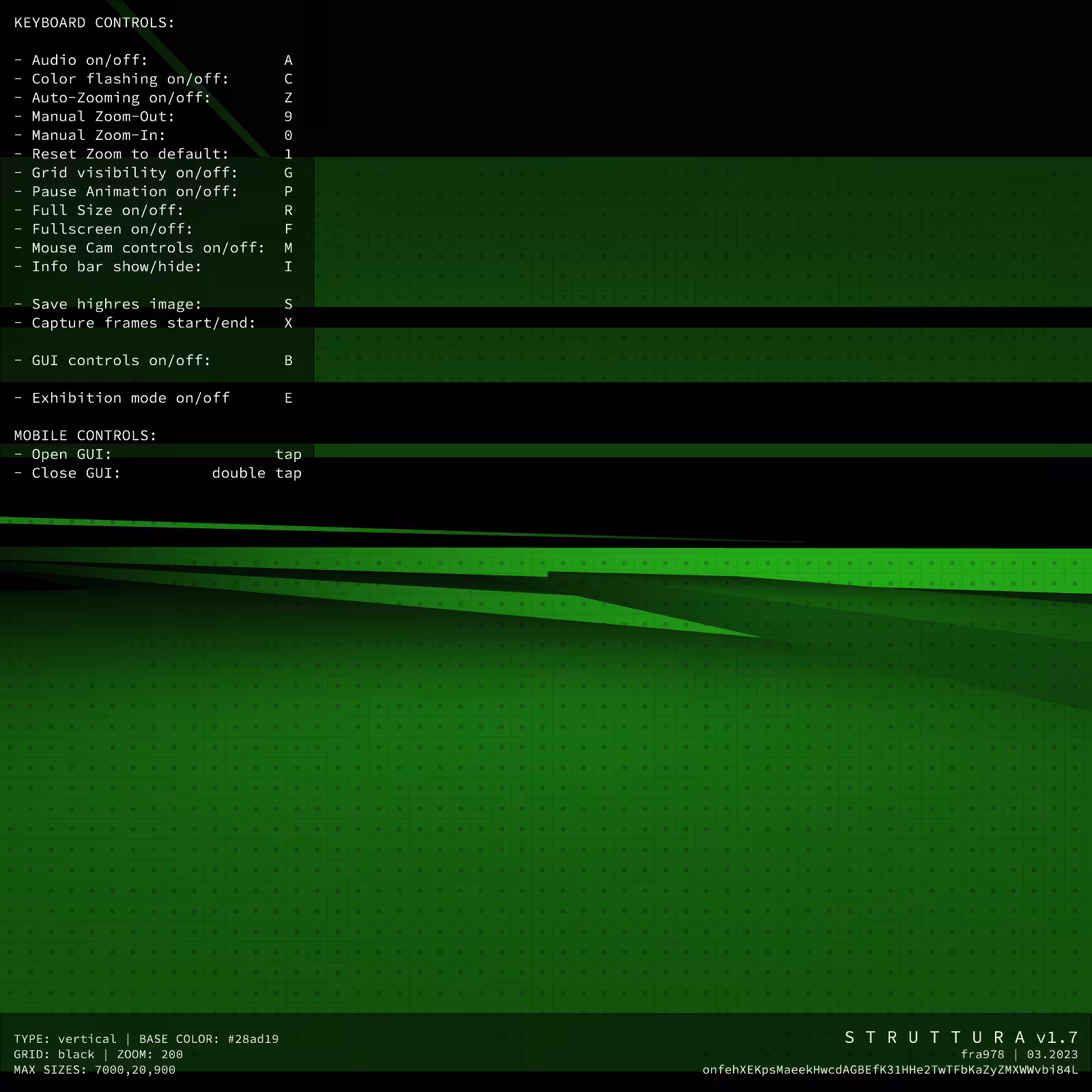The image size is (1092, 1092).
Task: Click the 'S T R U T T U R A v1.7' title
Action: [x=961, y=1037]
